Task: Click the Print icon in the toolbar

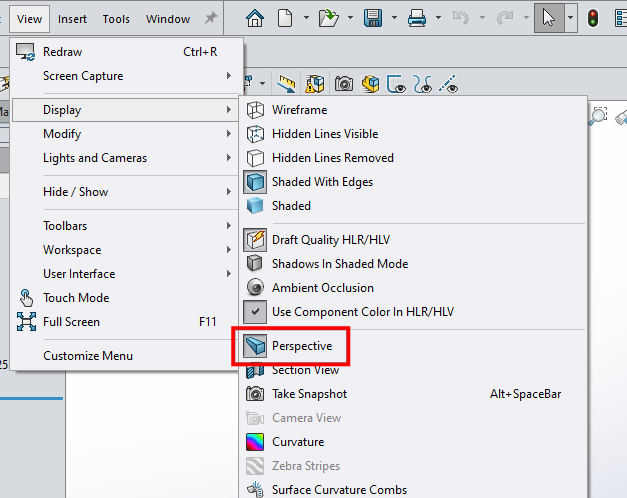Action: coord(418,18)
